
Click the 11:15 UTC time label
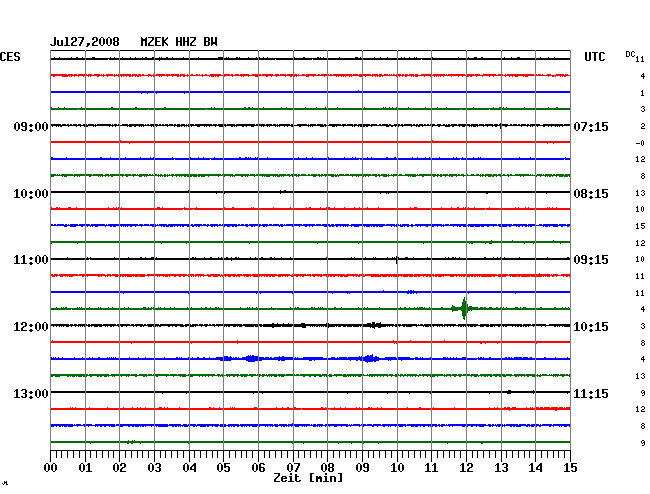click(x=589, y=393)
